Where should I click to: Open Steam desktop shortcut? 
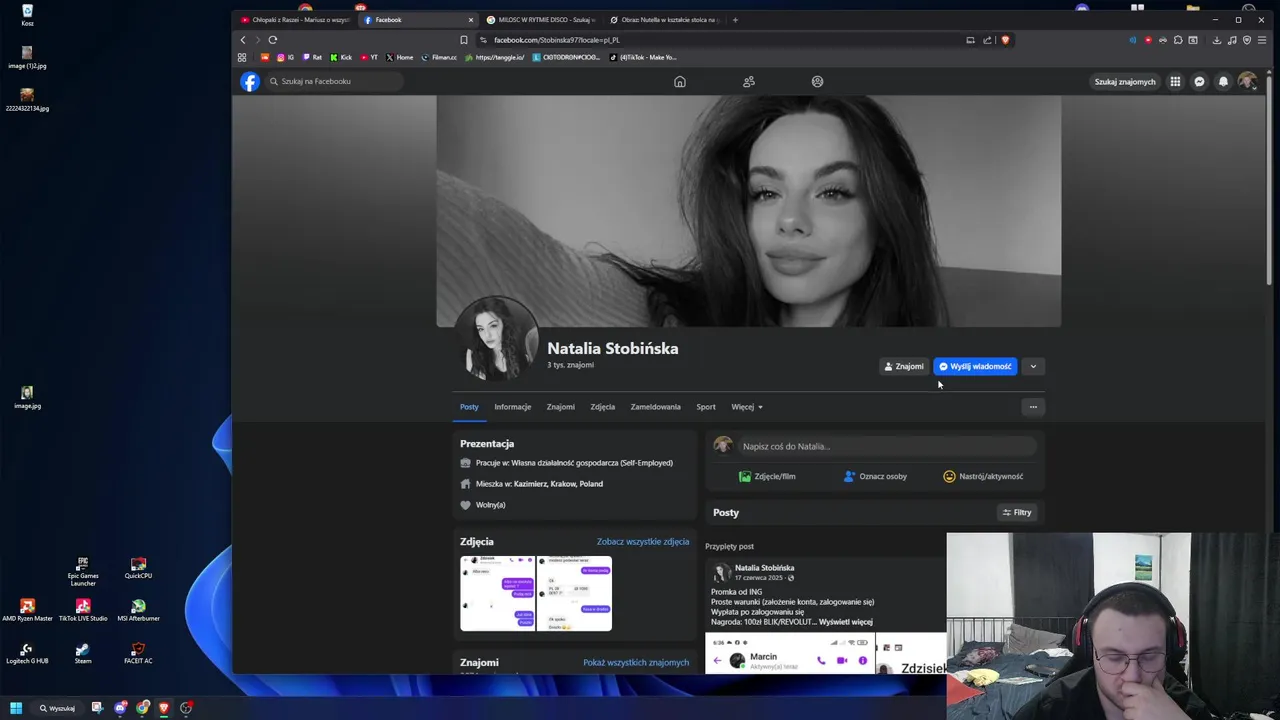pyautogui.click(x=83, y=652)
